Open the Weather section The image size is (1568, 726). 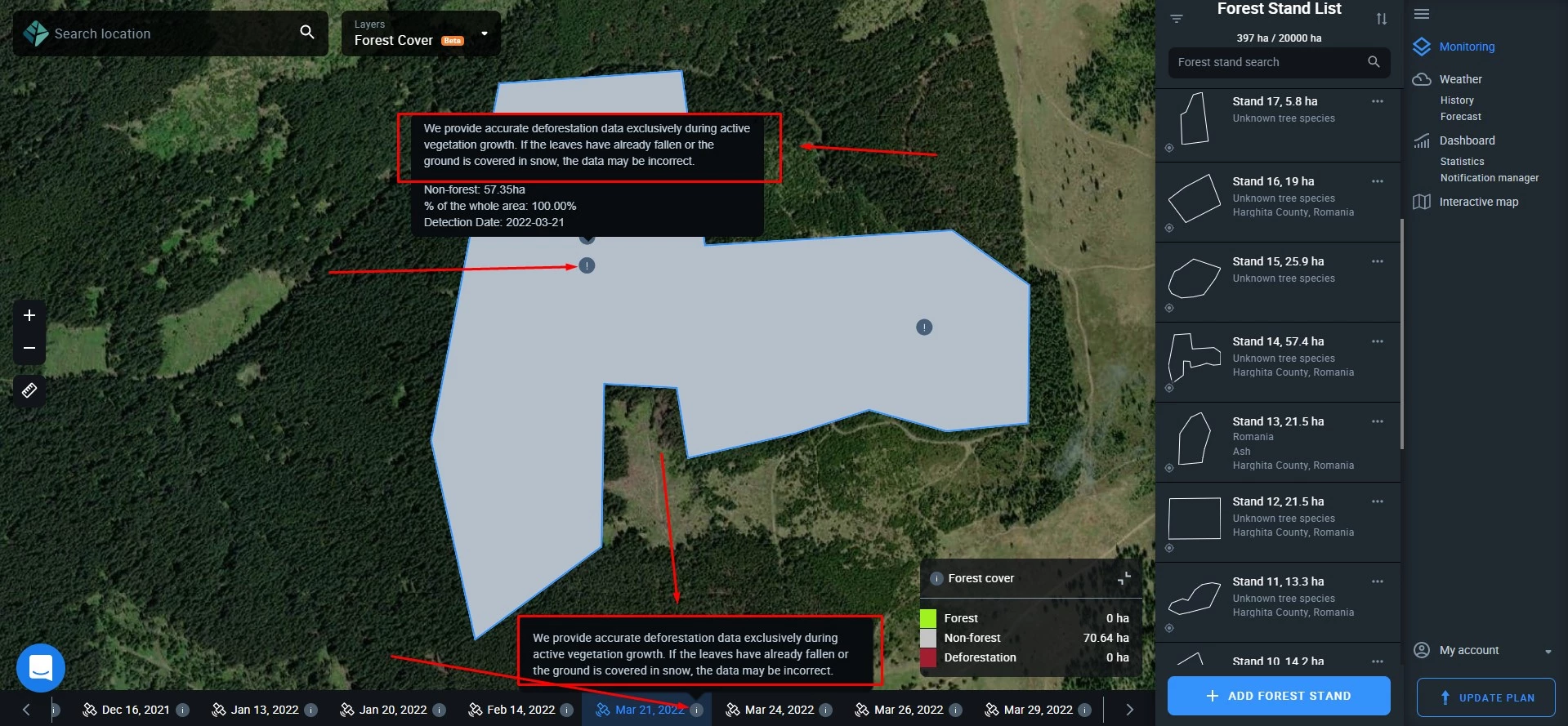coord(1460,79)
